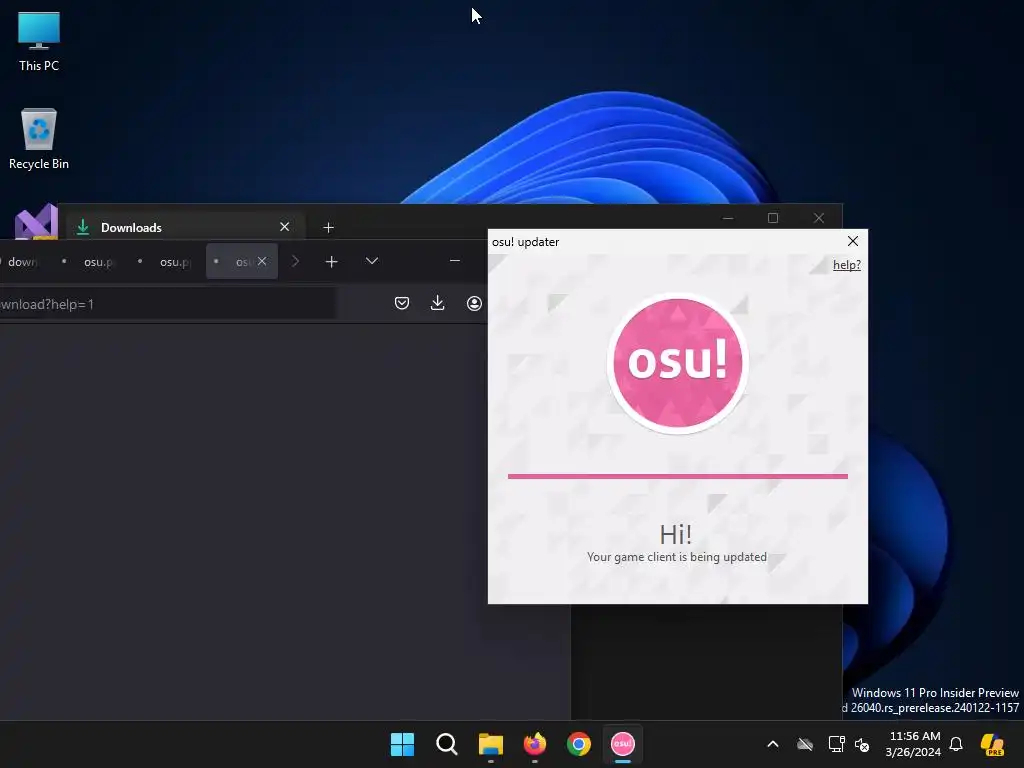1024x768 pixels.
Task: Maximize the background Downloads window
Action: pyautogui.click(x=773, y=218)
